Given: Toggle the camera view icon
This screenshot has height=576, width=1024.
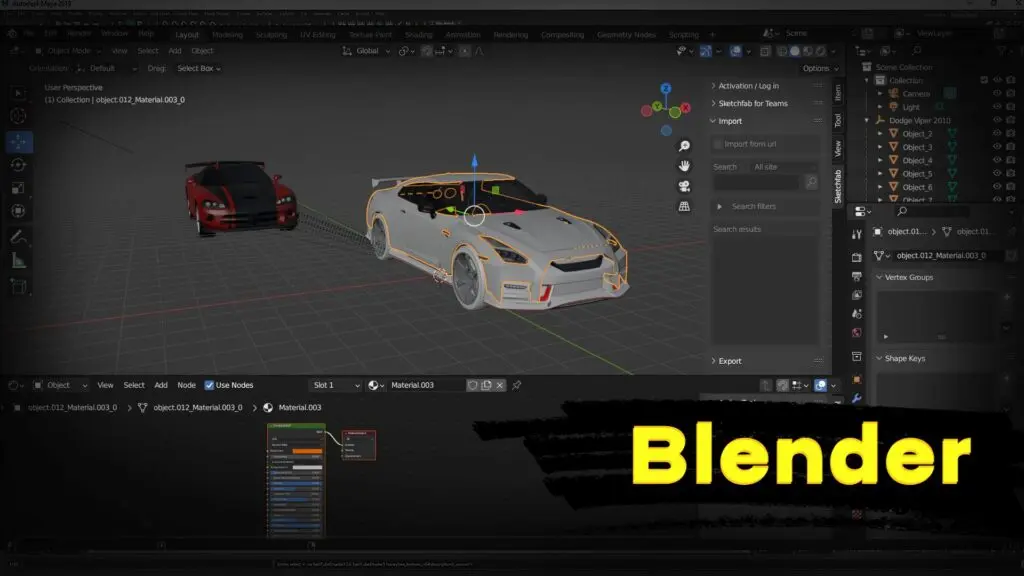Looking at the screenshot, I should click(684, 186).
